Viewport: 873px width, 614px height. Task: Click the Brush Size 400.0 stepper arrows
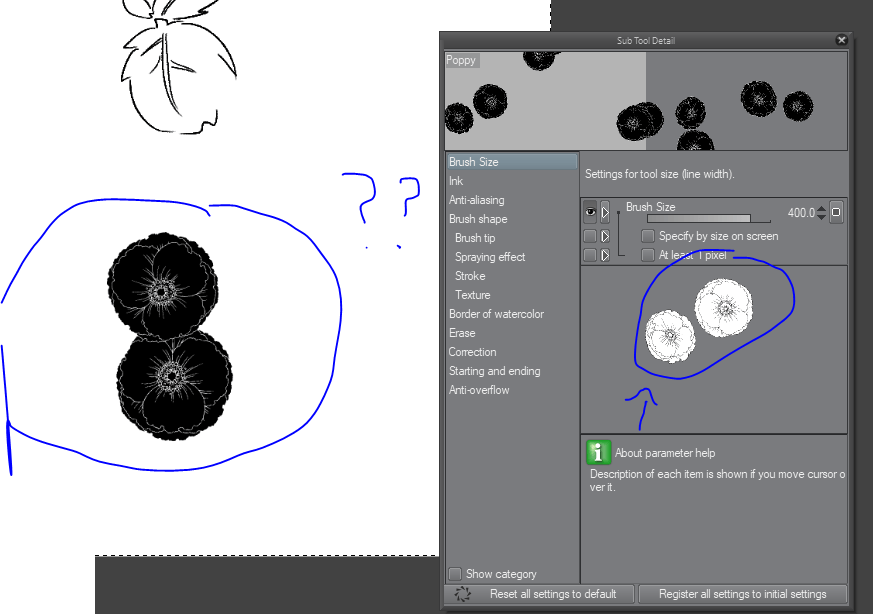[822, 213]
